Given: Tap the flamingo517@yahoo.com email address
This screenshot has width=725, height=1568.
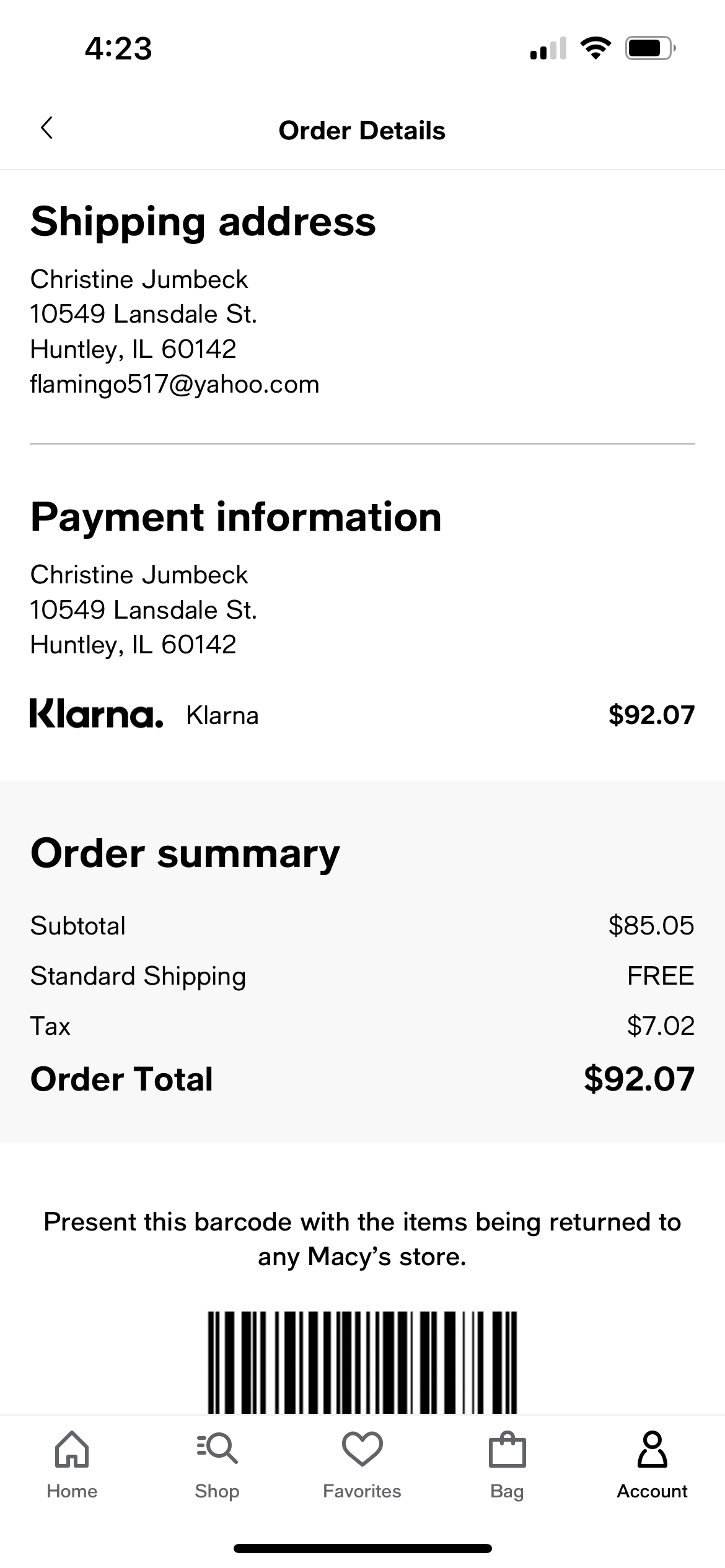Looking at the screenshot, I should (175, 385).
